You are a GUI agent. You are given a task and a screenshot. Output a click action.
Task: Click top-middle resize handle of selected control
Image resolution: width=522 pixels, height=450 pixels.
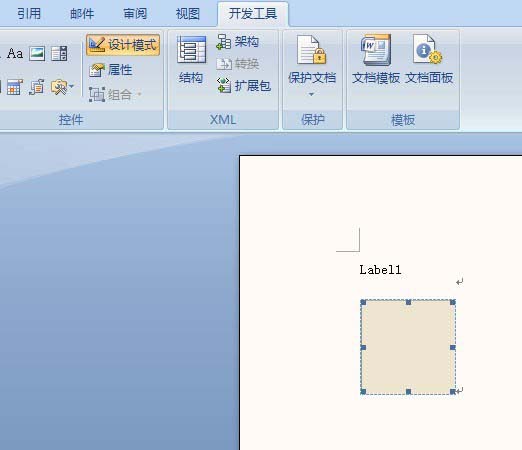[408, 302]
